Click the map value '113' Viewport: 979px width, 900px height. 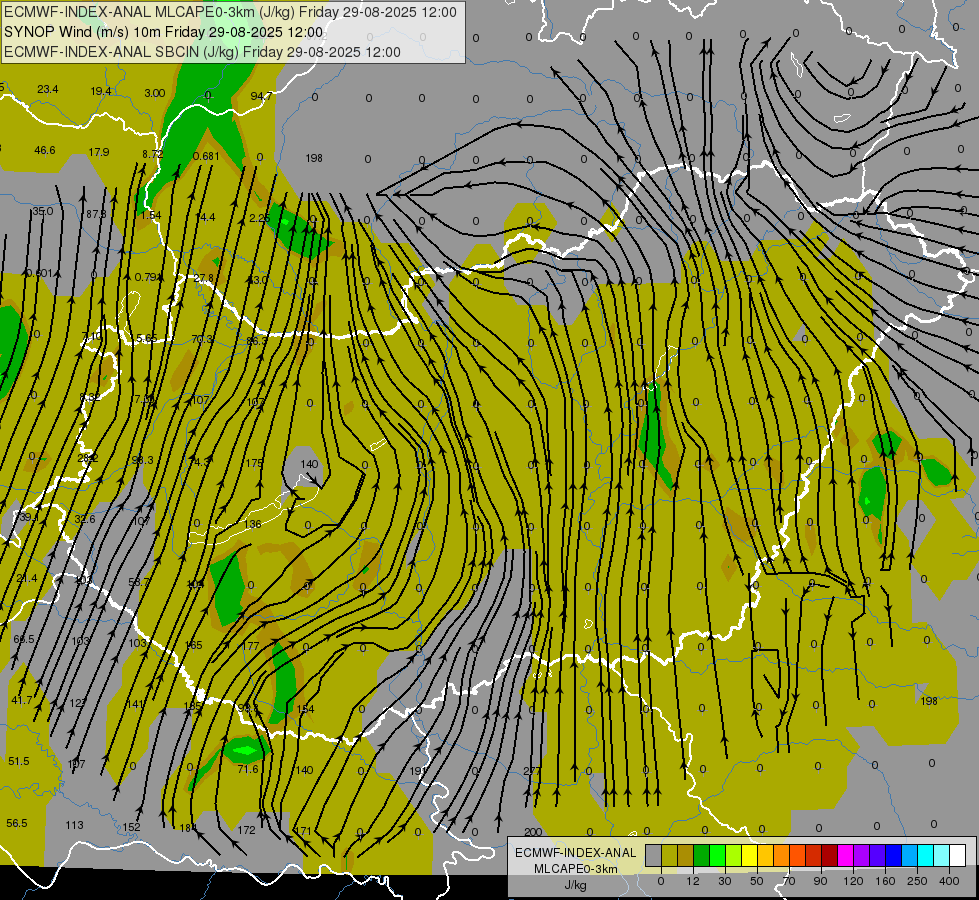click(x=74, y=824)
